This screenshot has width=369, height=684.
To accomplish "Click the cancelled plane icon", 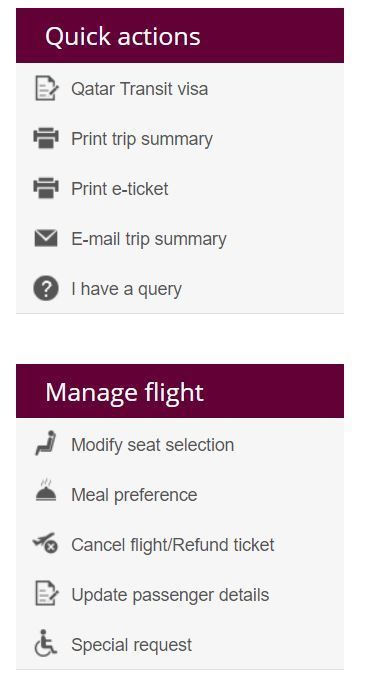I will (x=45, y=543).
